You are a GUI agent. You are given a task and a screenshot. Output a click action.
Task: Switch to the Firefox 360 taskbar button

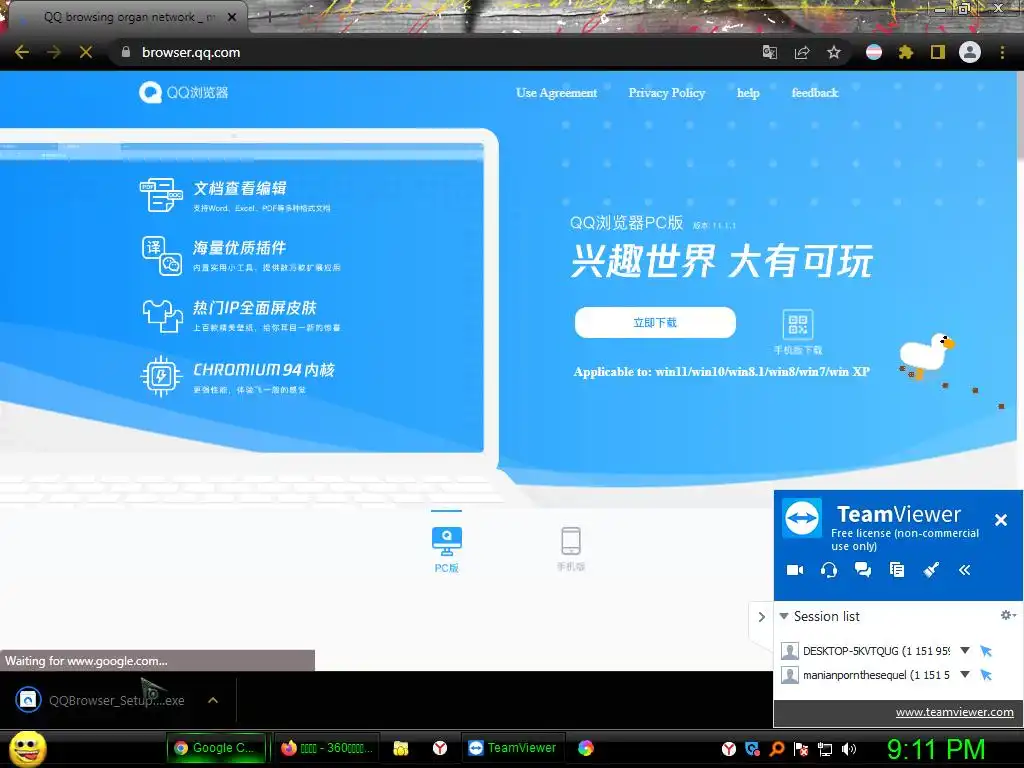click(327, 748)
